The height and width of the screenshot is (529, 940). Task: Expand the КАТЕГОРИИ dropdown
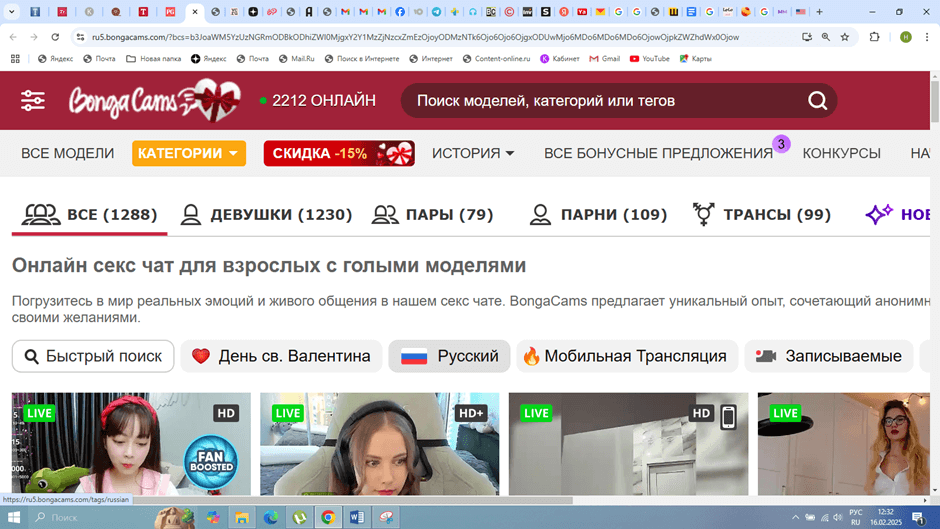pos(189,154)
